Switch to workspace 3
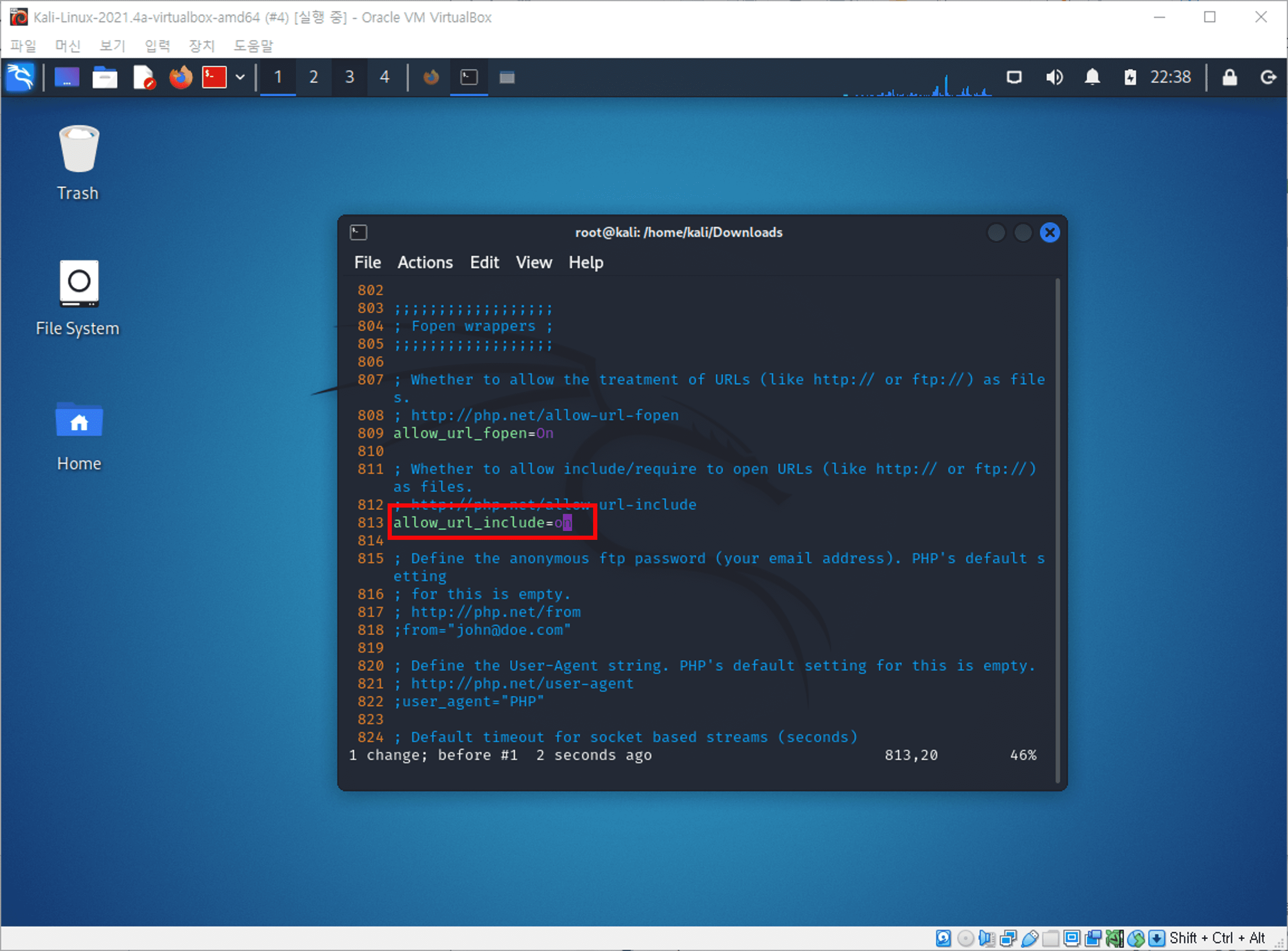This screenshot has height=951, width=1288. 349,76
